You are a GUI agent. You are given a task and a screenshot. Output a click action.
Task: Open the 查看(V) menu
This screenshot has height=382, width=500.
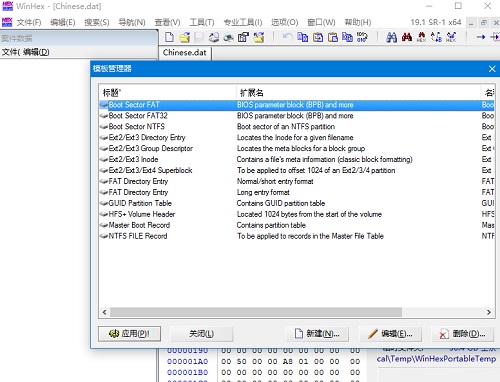pyautogui.click(x=167, y=22)
